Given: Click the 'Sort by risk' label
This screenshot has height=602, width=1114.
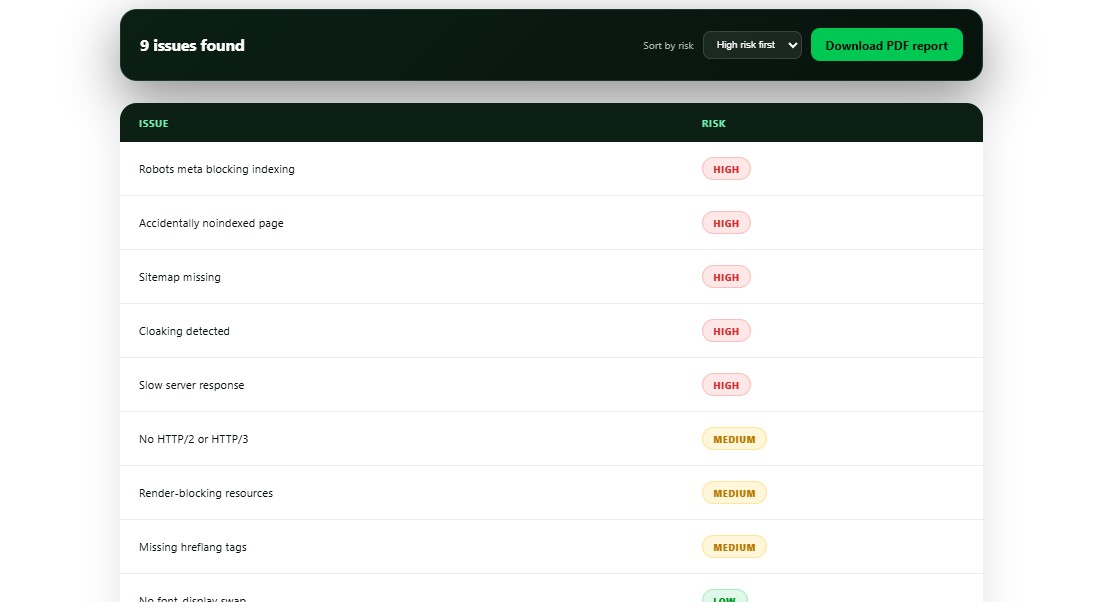Looking at the screenshot, I should 668,45.
